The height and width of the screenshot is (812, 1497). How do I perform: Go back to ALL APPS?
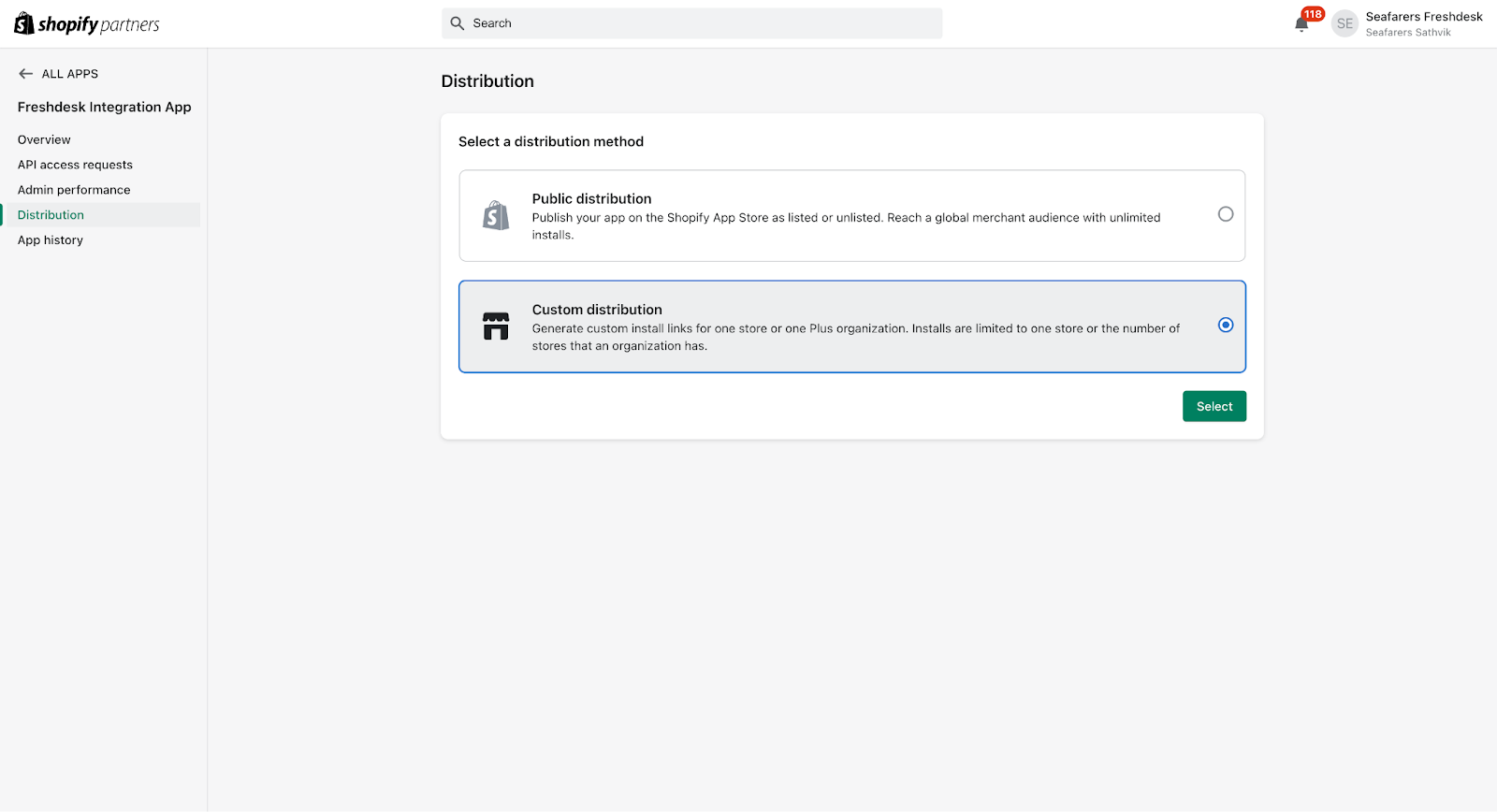pos(58,74)
